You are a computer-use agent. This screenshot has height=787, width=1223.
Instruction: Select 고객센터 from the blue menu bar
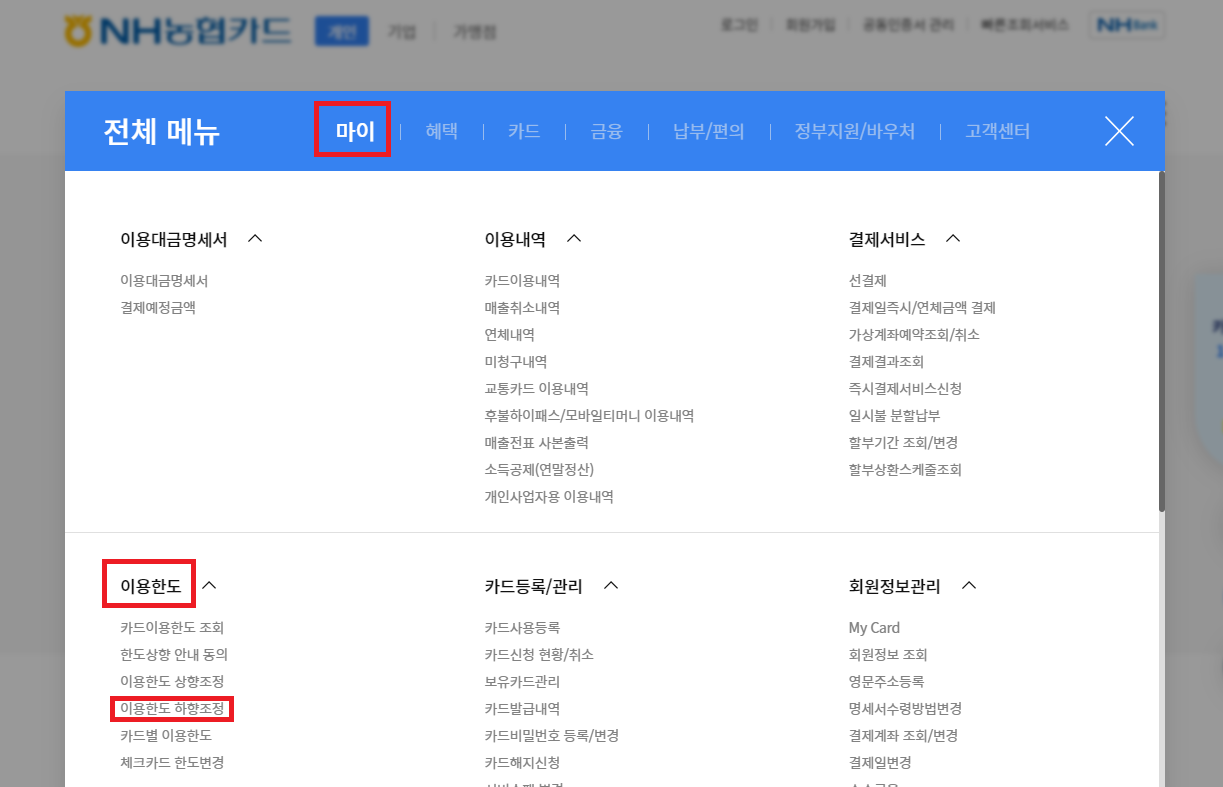[x=997, y=131]
